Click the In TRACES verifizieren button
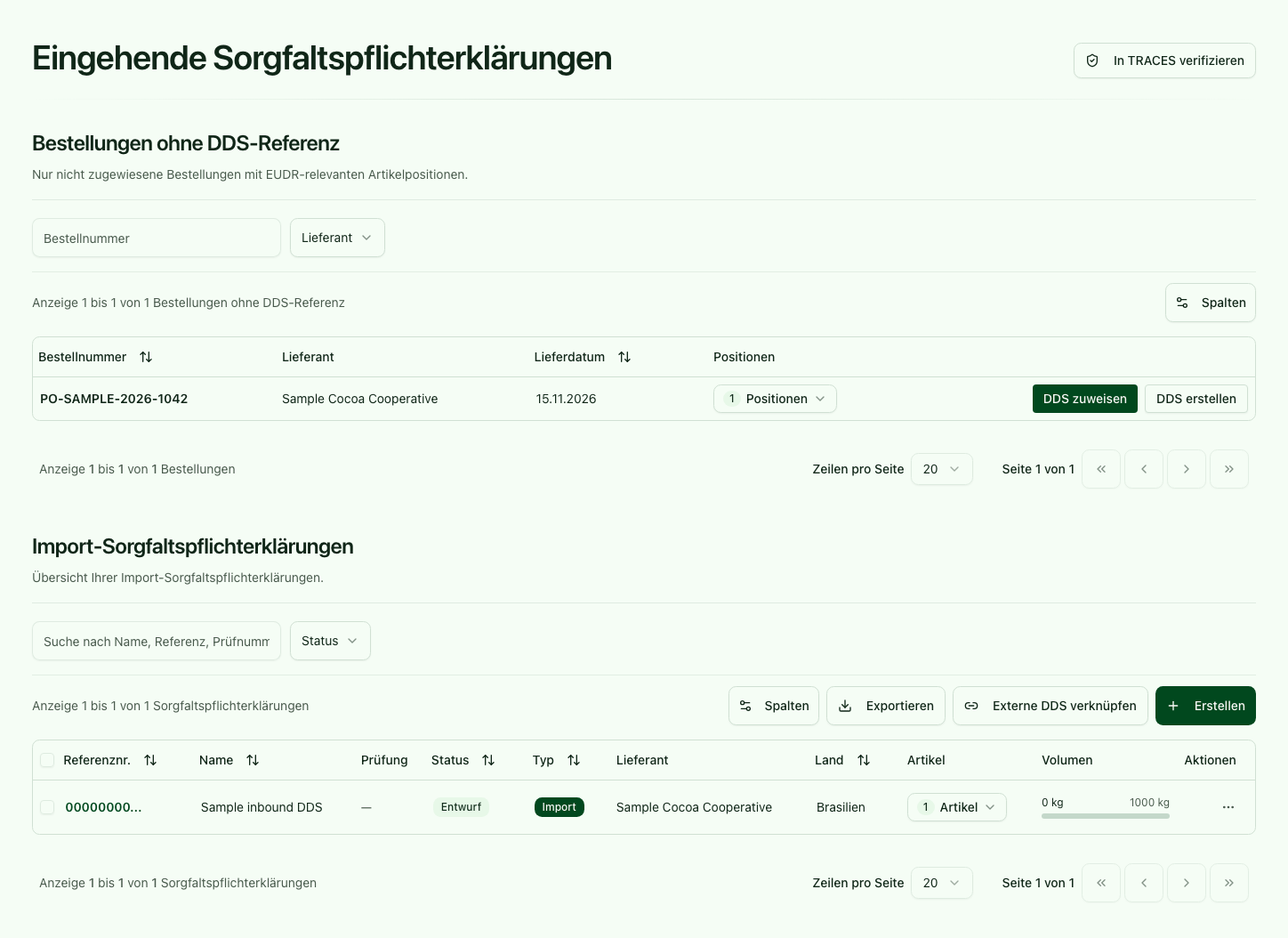The width and height of the screenshot is (1288, 938). coord(1164,61)
